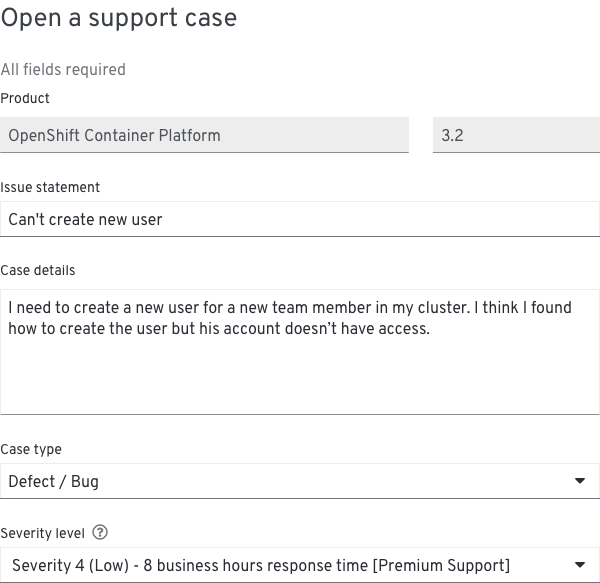Click the Issue statement label

50,187
